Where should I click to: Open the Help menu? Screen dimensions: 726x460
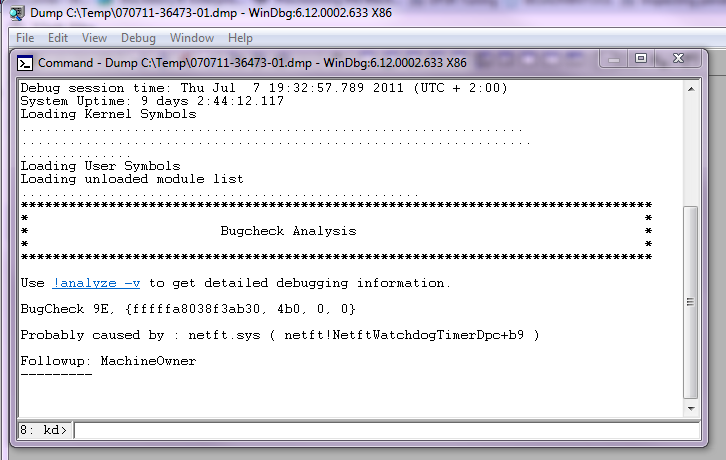(240, 38)
